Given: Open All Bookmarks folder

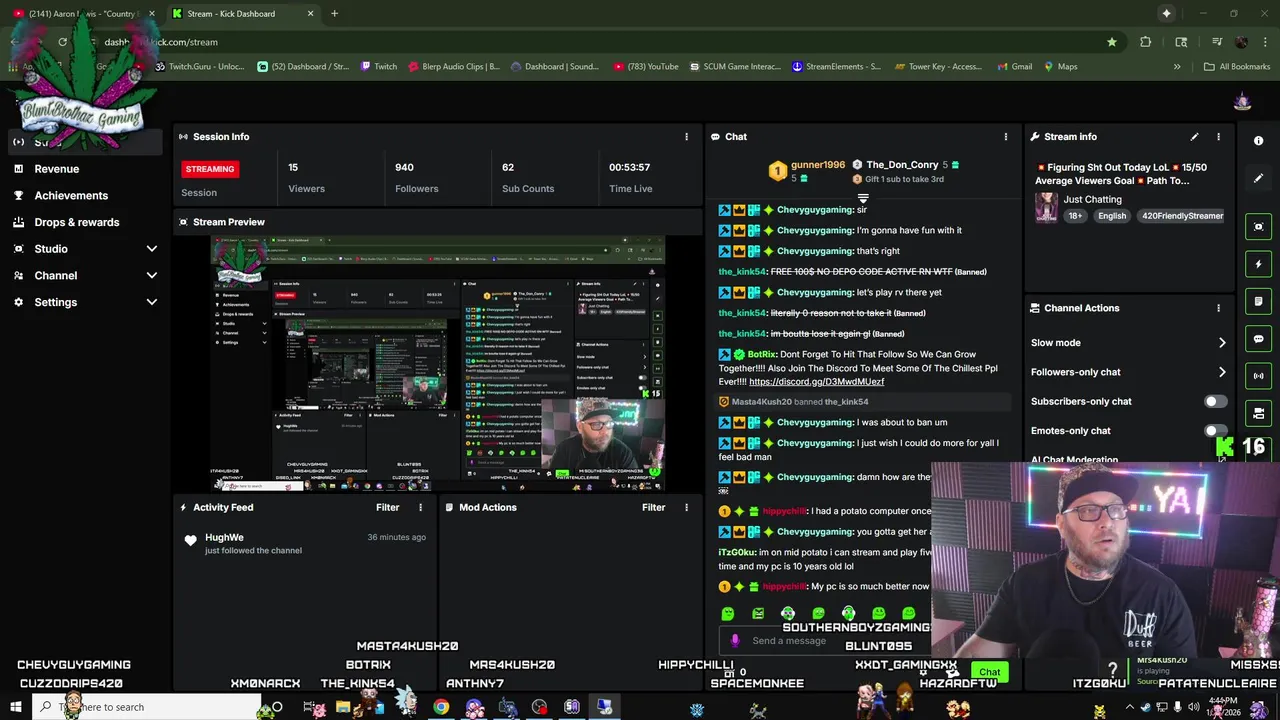Looking at the screenshot, I should point(1237,67).
